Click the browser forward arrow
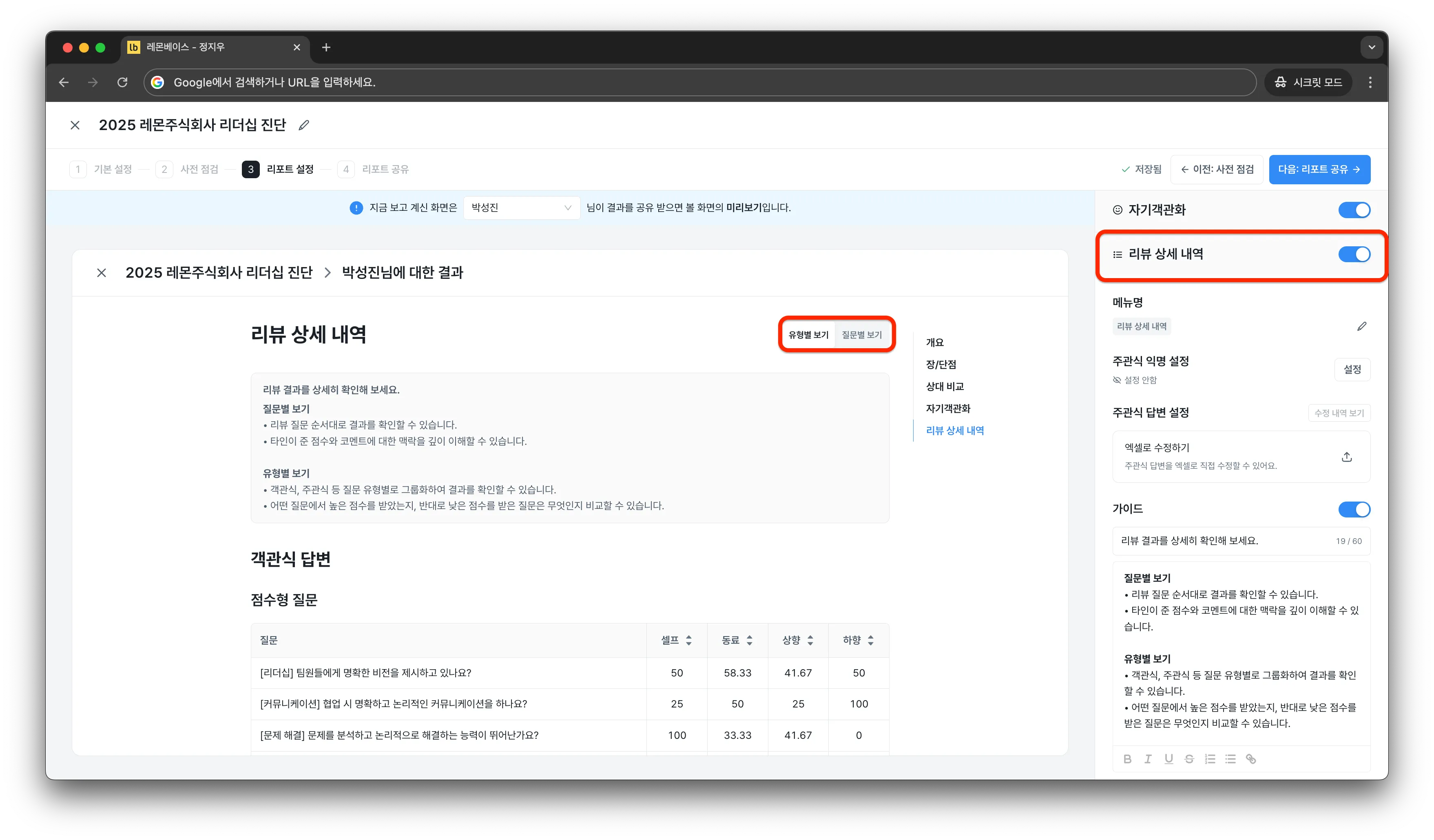1434x840 pixels. 93,82
